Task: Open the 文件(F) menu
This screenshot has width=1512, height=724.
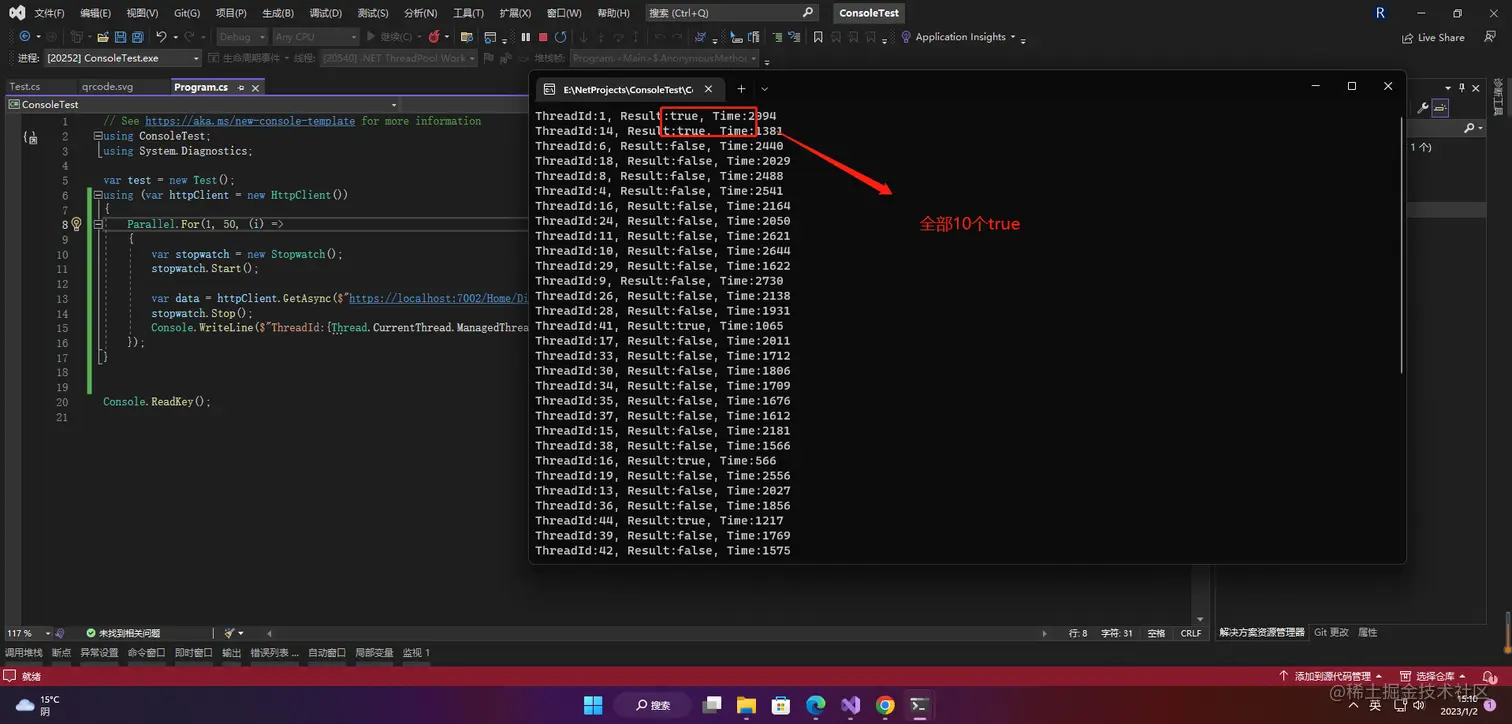Action: point(49,13)
